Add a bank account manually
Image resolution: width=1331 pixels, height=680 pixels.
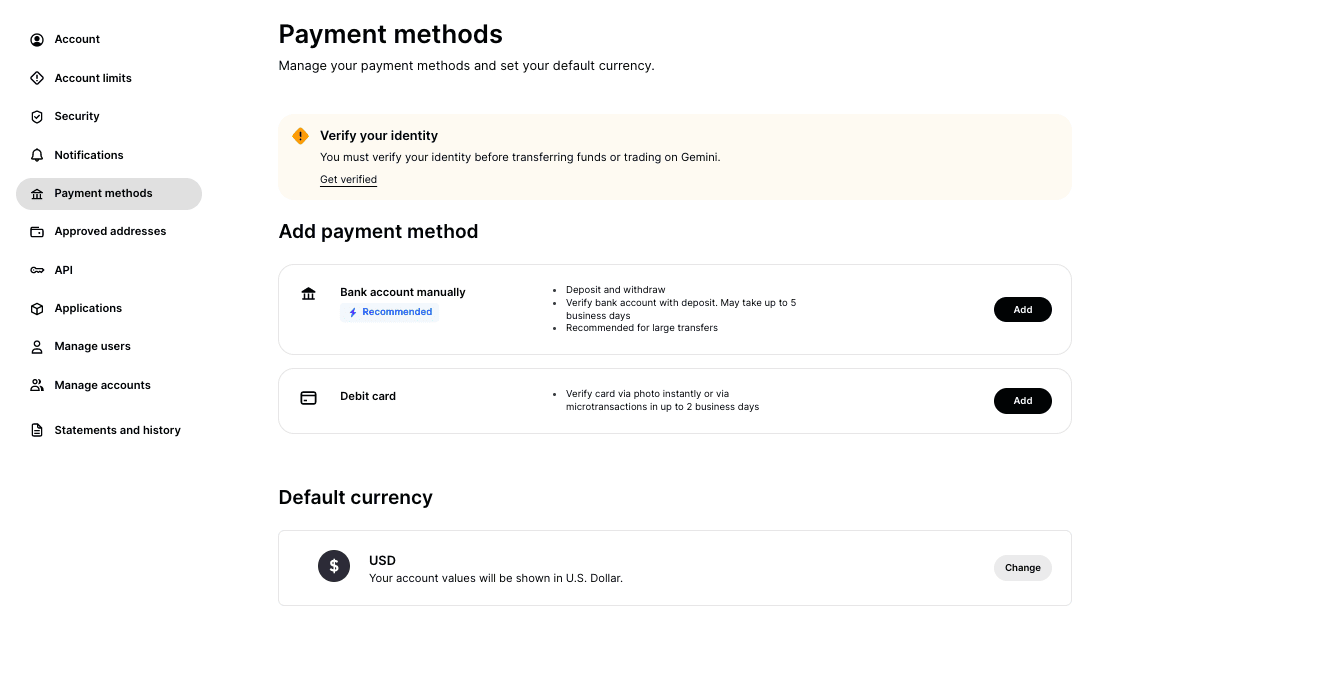pos(1022,309)
